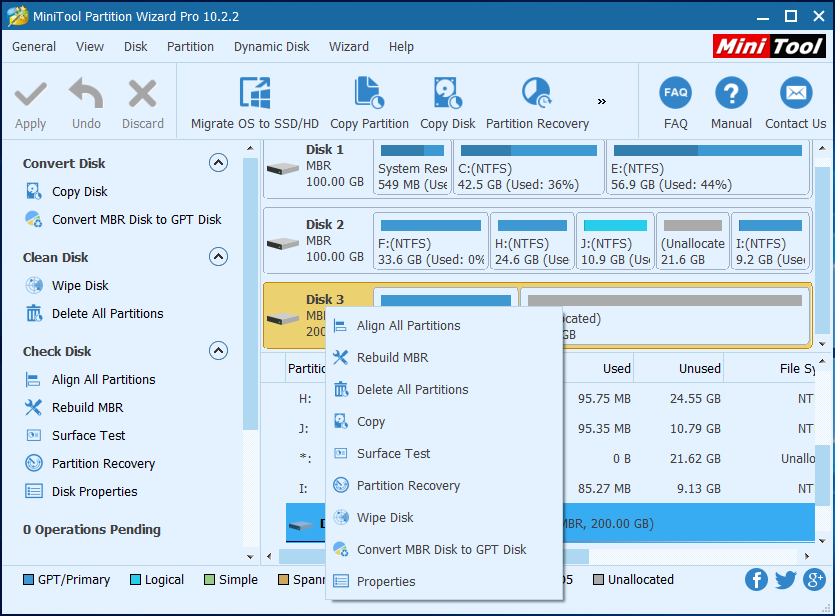Click the Unused column header
This screenshot has height=616, width=835.
click(678, 368)
